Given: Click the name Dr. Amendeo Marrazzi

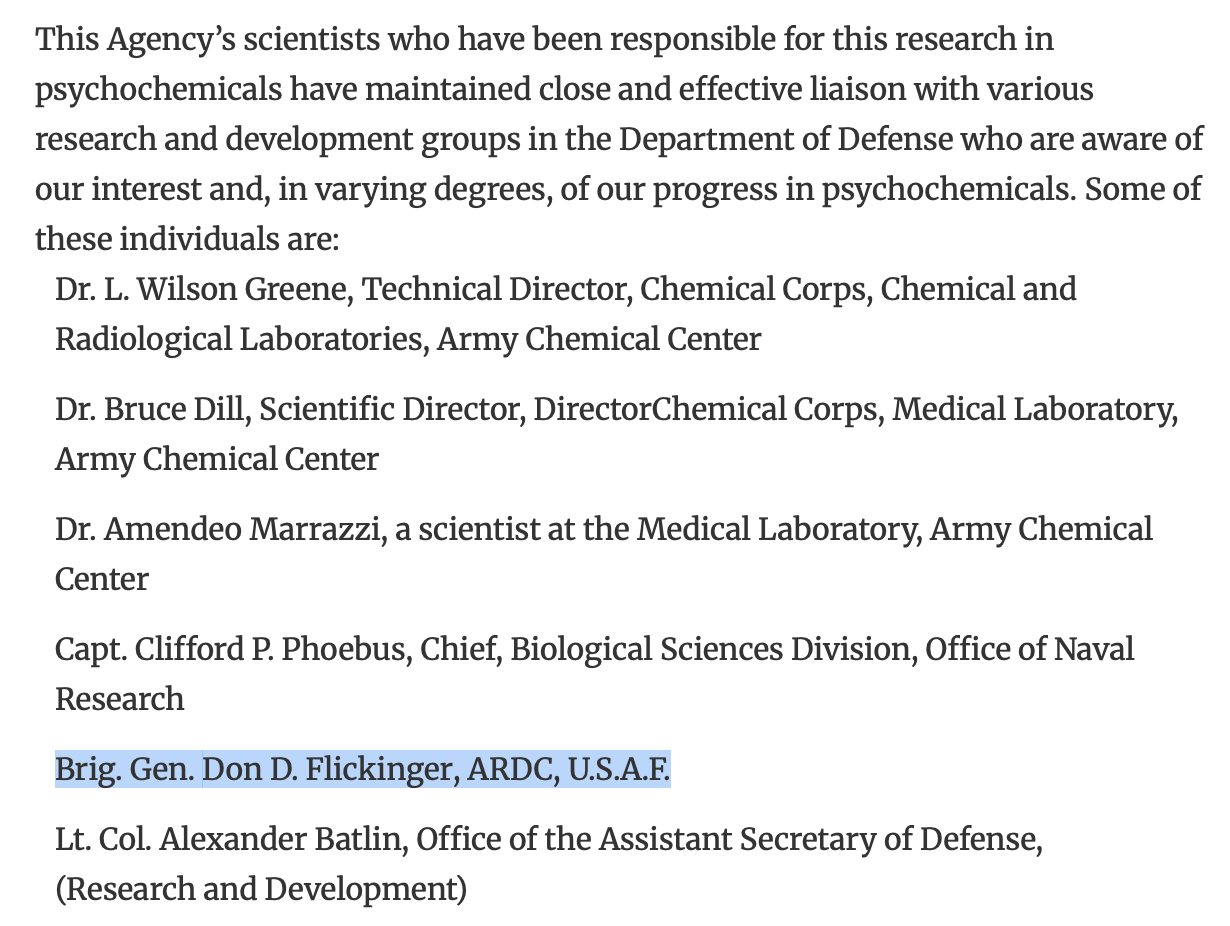Looking at the screenshot, I should (219, 529).
